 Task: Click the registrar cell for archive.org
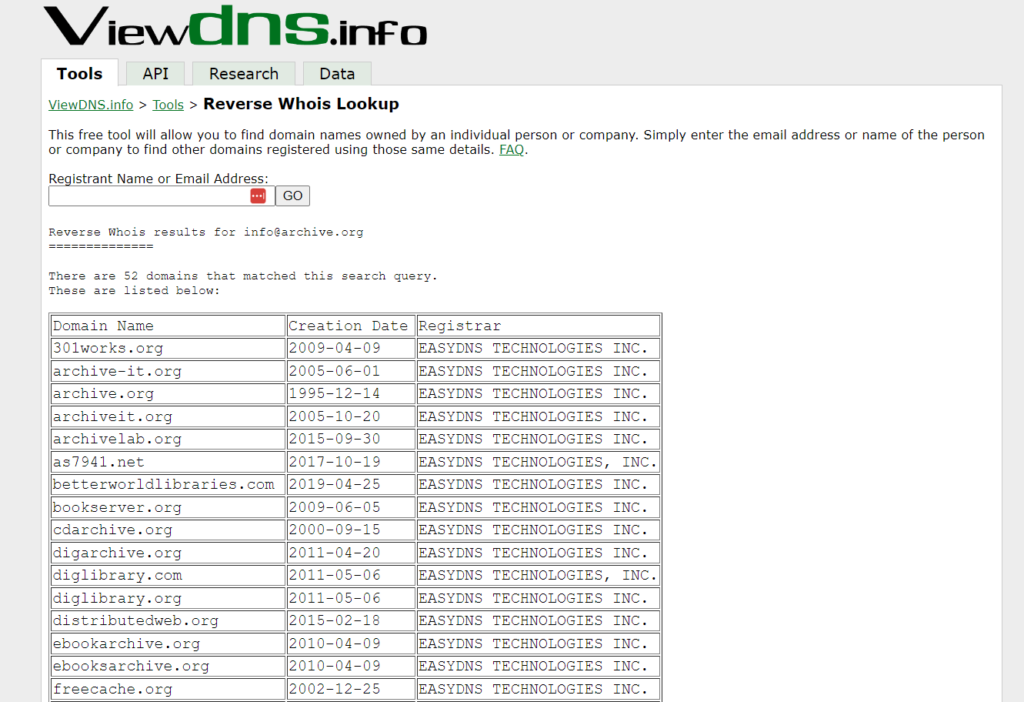538,394
